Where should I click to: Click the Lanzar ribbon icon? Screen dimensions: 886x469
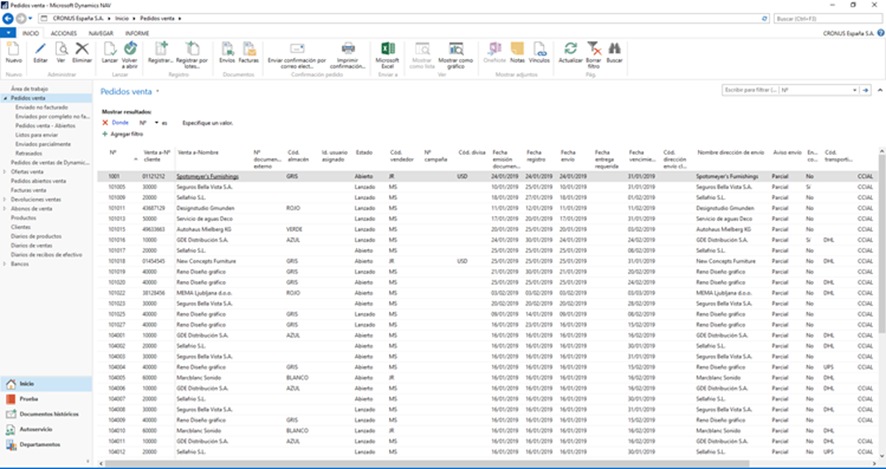coord(110,49)
